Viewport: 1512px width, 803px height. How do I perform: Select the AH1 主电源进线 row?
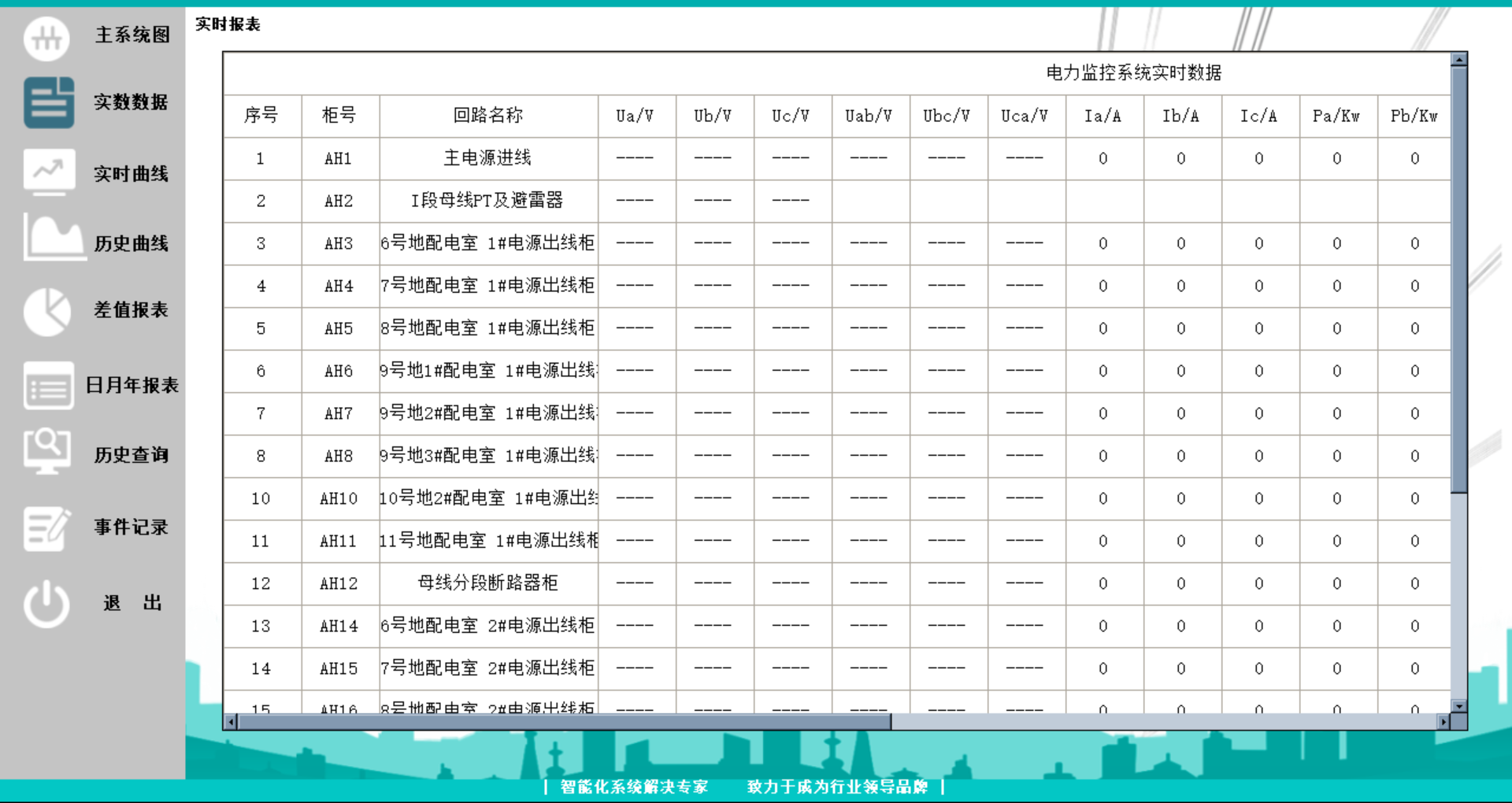(488, 158)
